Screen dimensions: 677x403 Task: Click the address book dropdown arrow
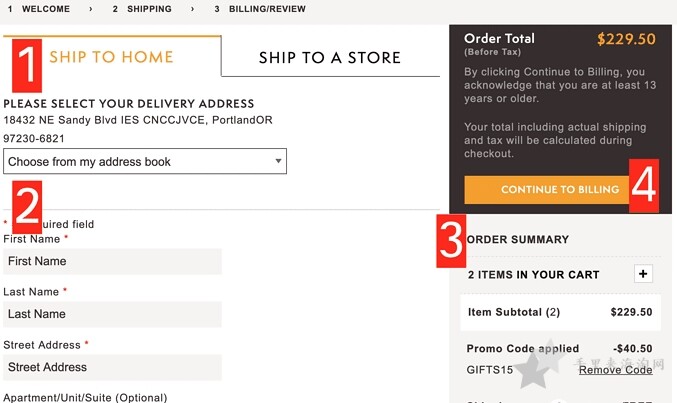click(278, 161)
